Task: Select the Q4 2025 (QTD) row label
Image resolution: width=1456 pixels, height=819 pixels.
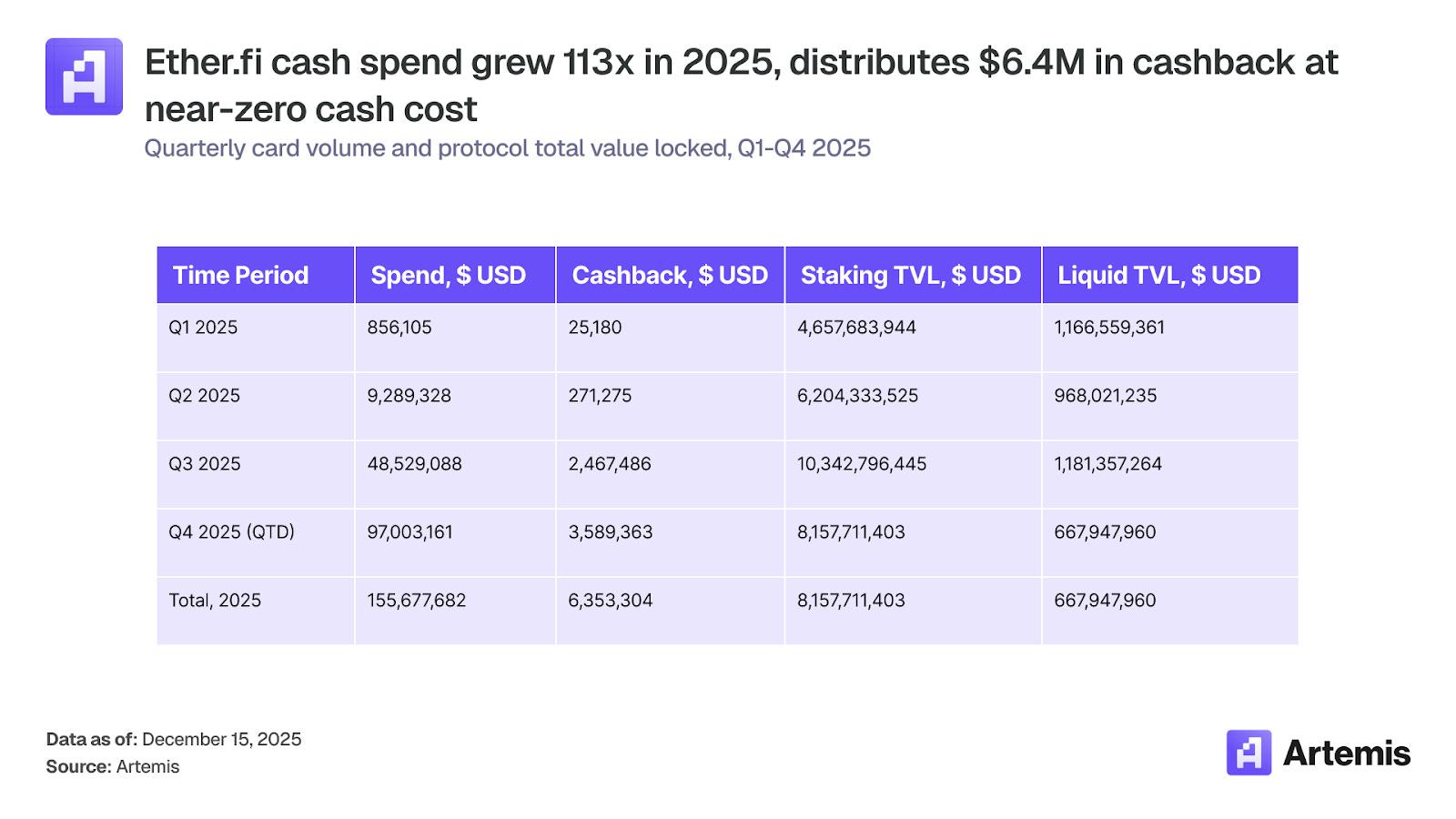Action: click(231, 532)
